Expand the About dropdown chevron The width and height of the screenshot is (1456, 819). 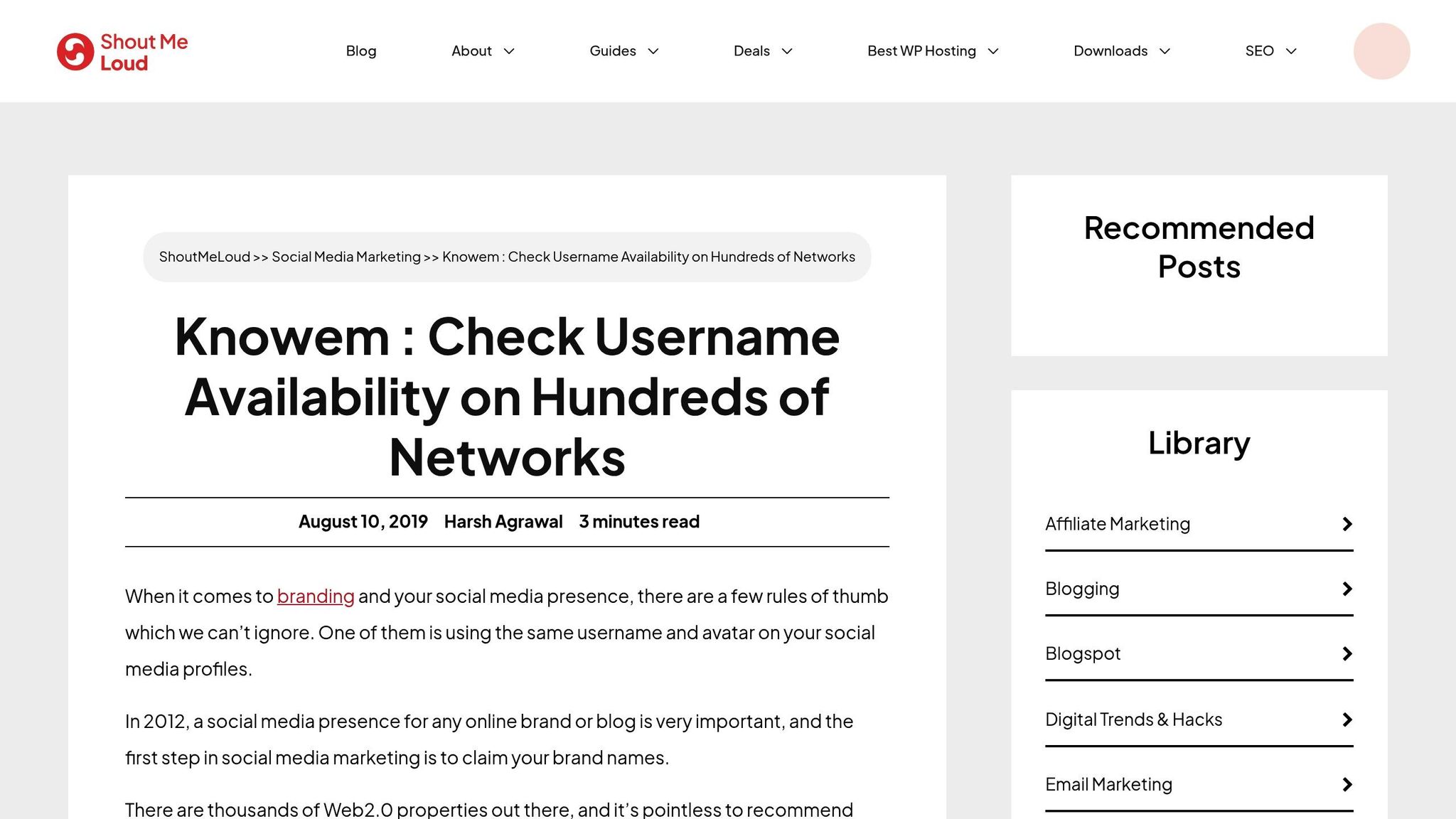point(509,51)
